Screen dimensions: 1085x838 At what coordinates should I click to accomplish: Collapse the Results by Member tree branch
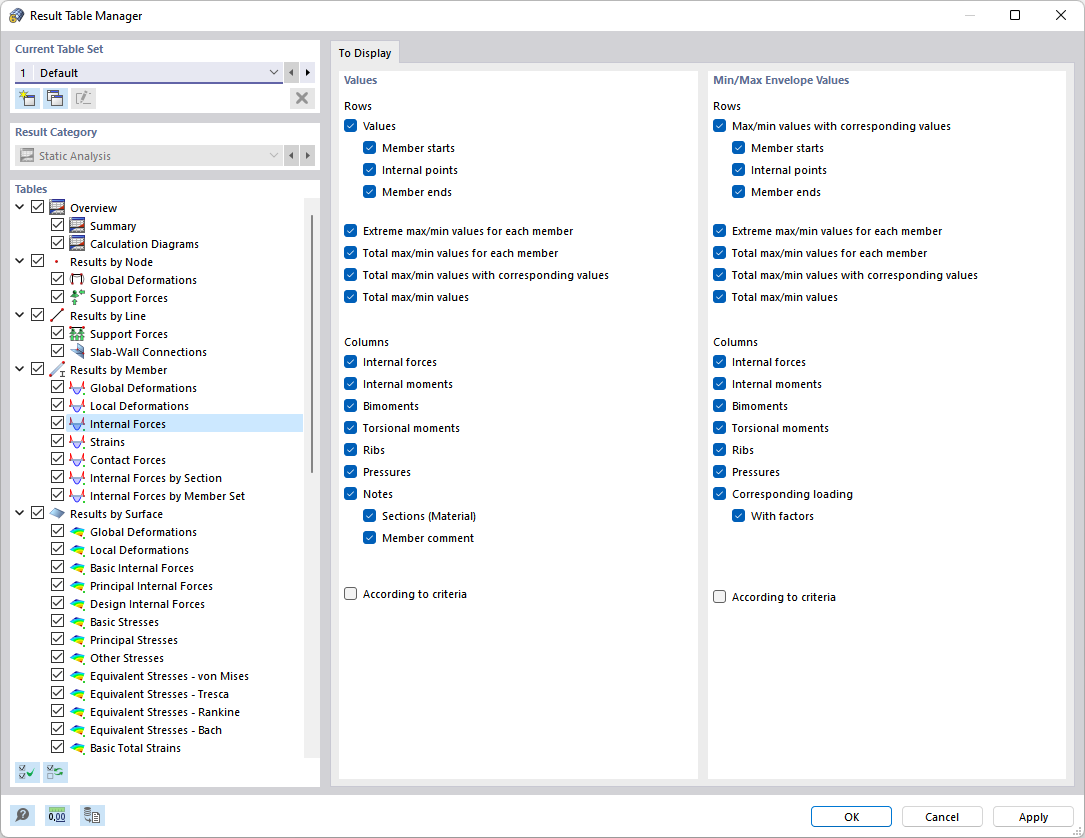(21, 369)
